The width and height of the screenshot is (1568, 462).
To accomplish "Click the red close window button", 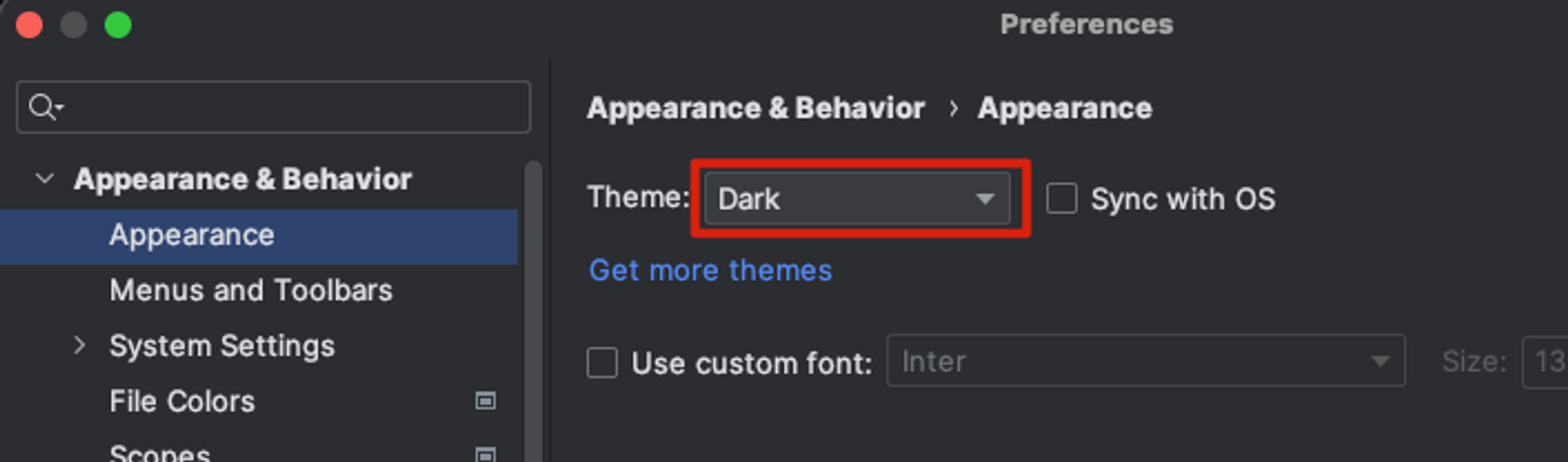I will (29, 25).
